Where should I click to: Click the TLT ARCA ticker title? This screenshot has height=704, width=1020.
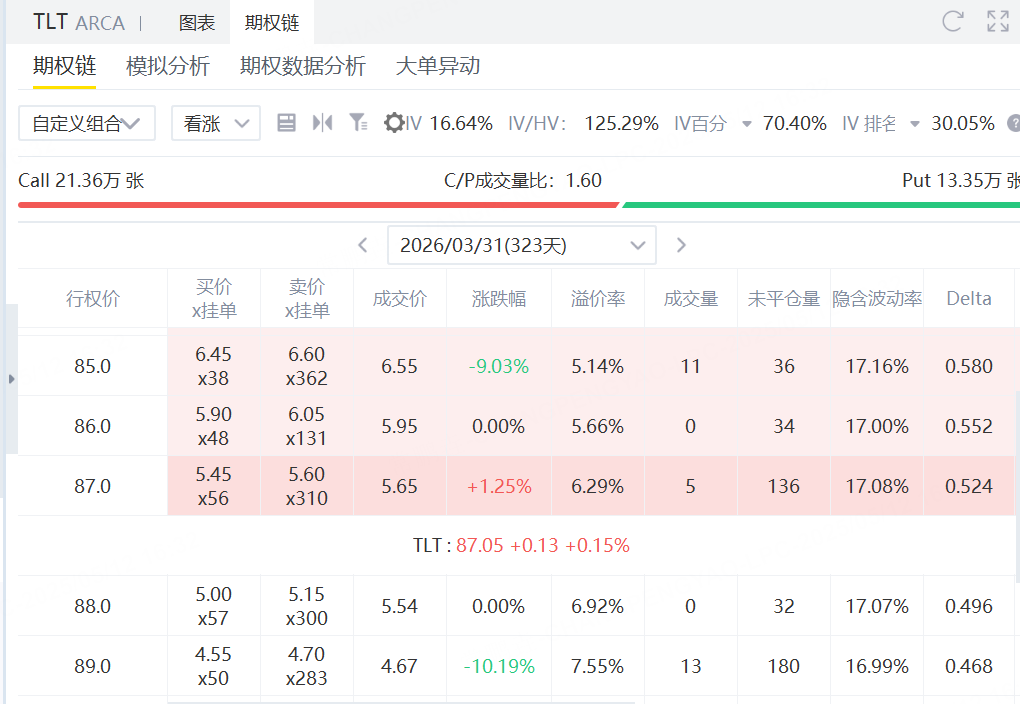coord(79,22)
